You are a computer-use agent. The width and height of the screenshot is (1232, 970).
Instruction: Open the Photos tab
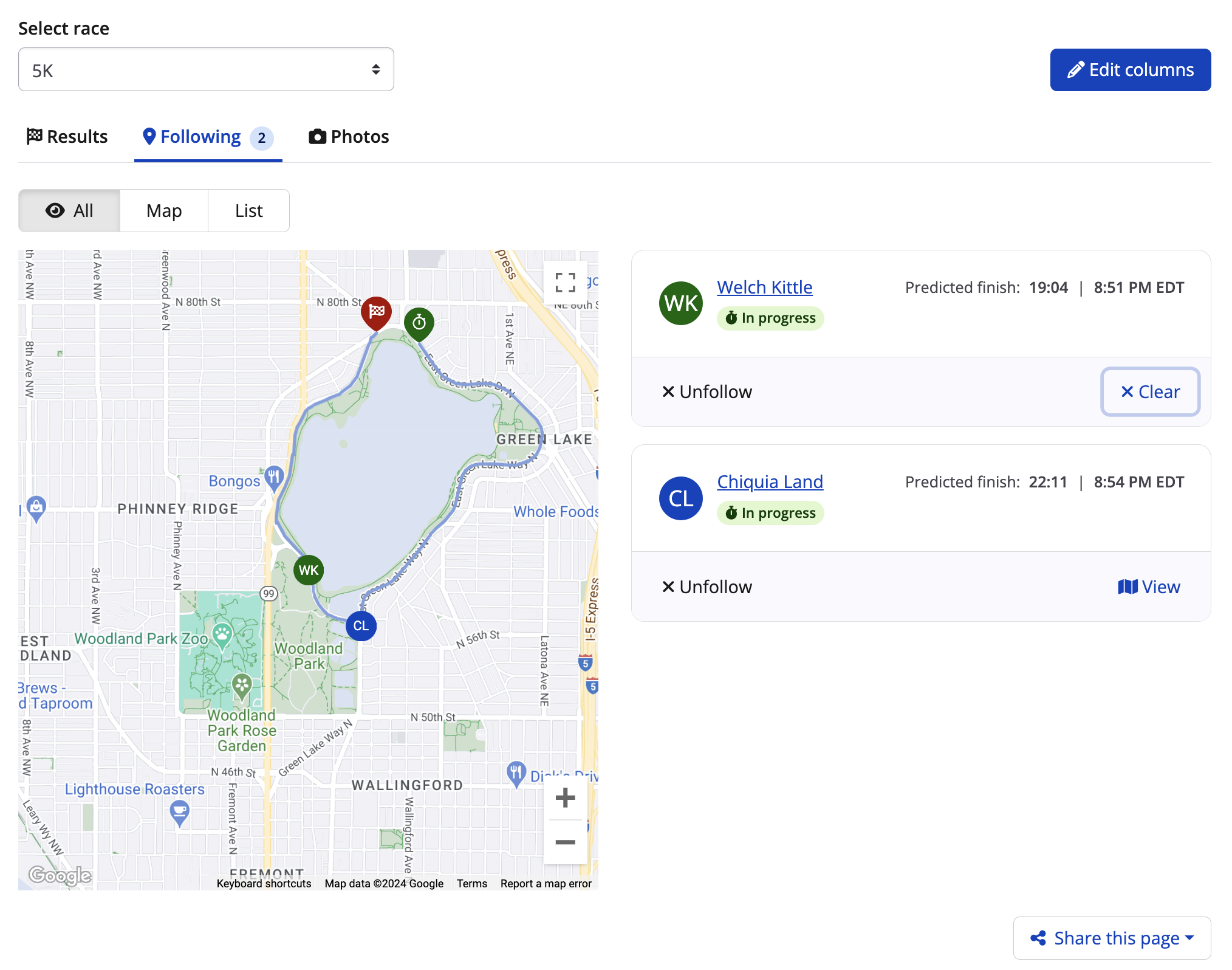[x=349, y=137]
